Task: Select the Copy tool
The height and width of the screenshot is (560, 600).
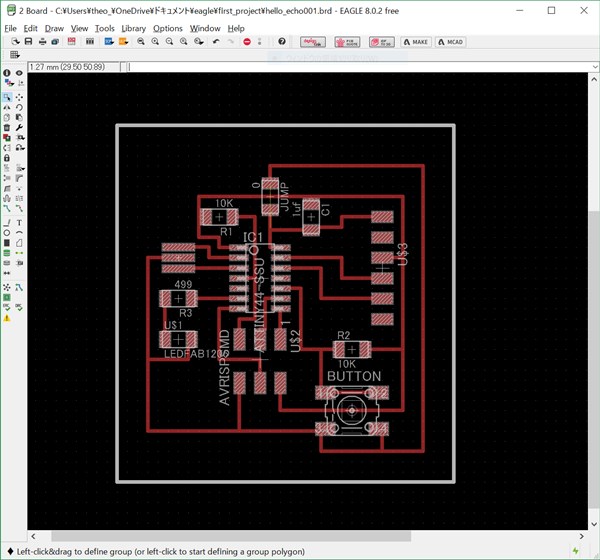Action: [x=7, y=118]
